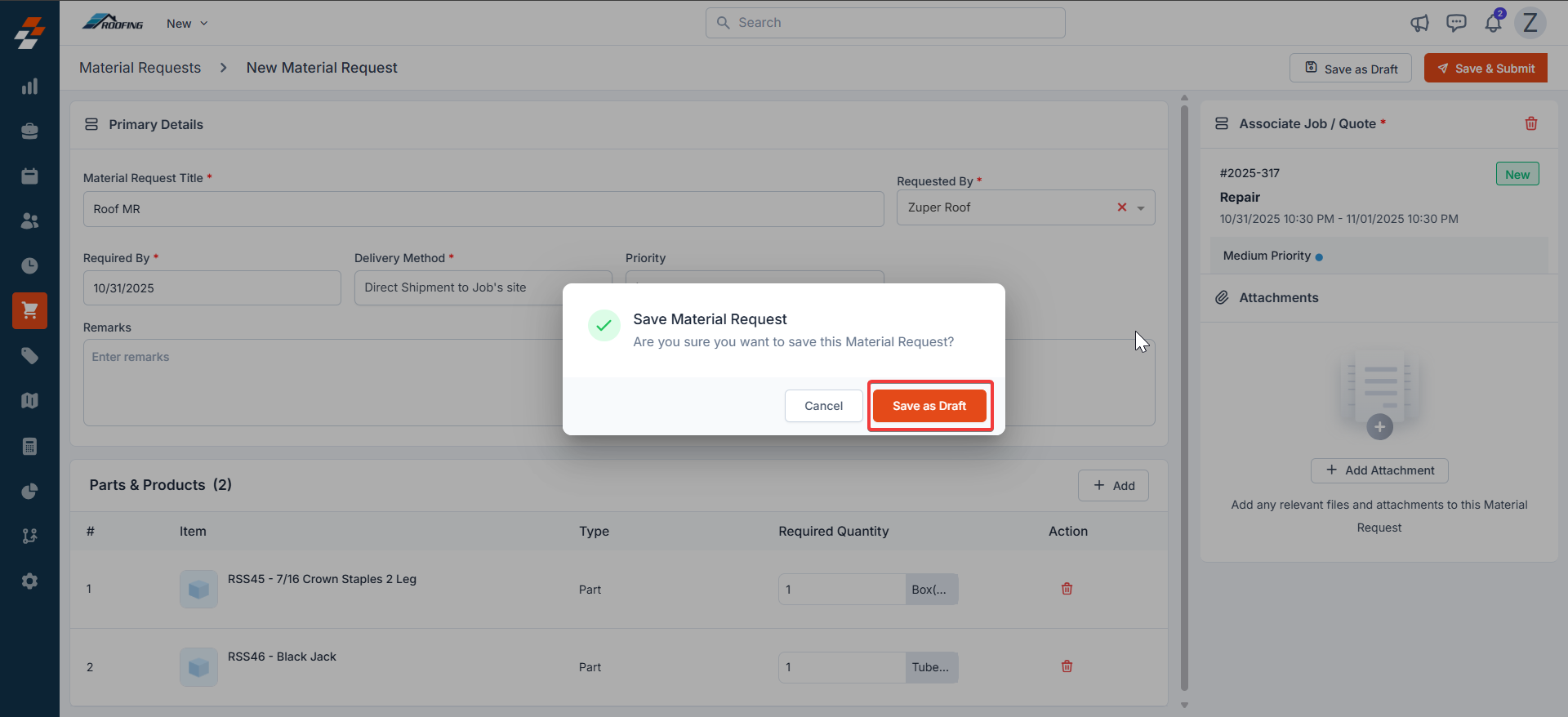Click the Attachments section heading

(x=1278, y=297)
